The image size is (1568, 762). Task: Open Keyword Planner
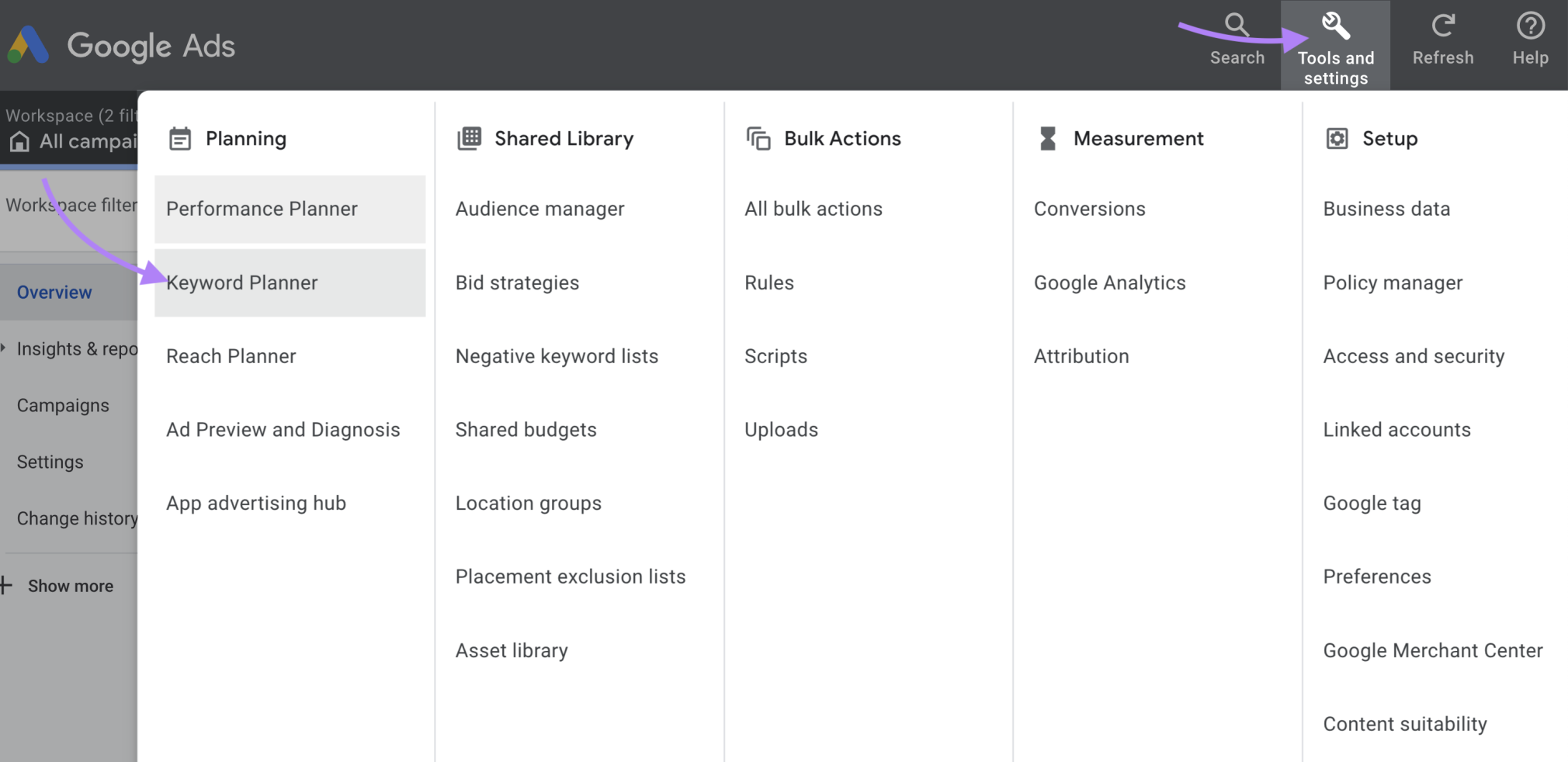click(290, 282)
